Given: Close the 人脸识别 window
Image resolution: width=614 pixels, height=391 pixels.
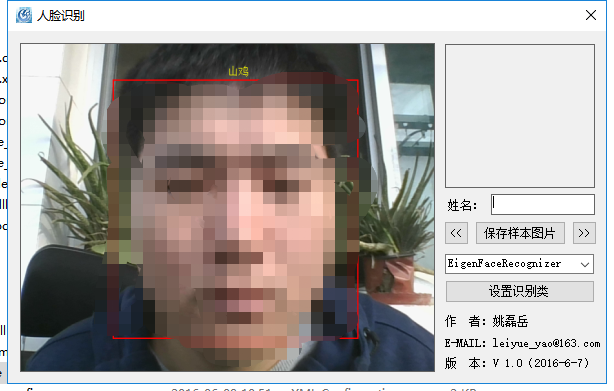Looking at the screenshot, I should pyautogui.click(x=591, y=15).
